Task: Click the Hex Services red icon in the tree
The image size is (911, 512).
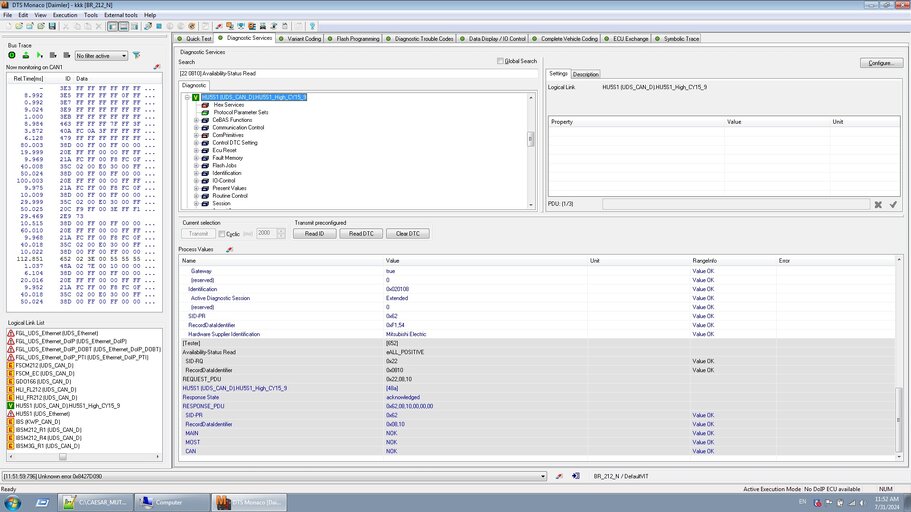Action: 205,105
